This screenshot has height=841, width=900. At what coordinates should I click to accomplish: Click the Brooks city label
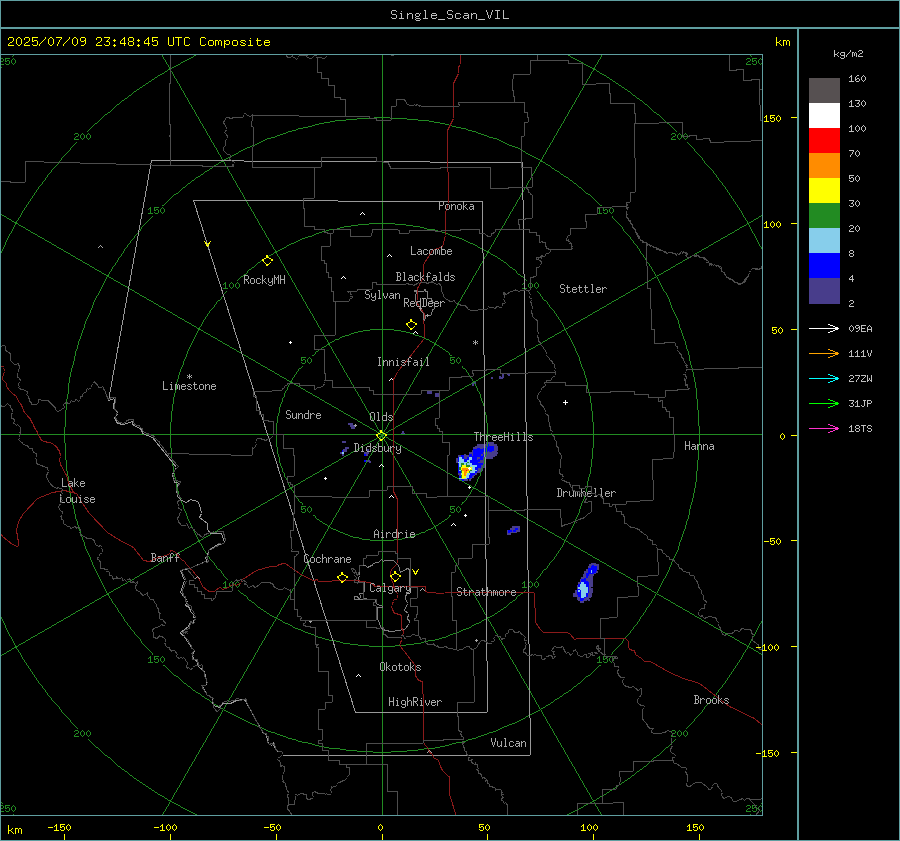[x=711, y=700]
